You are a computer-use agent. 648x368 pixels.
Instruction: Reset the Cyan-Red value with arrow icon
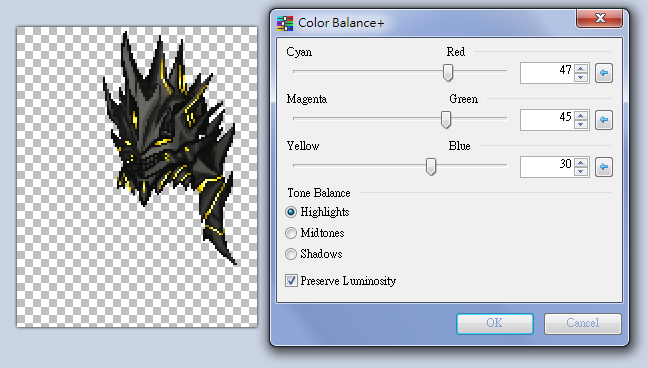click(x=604, y=73)
